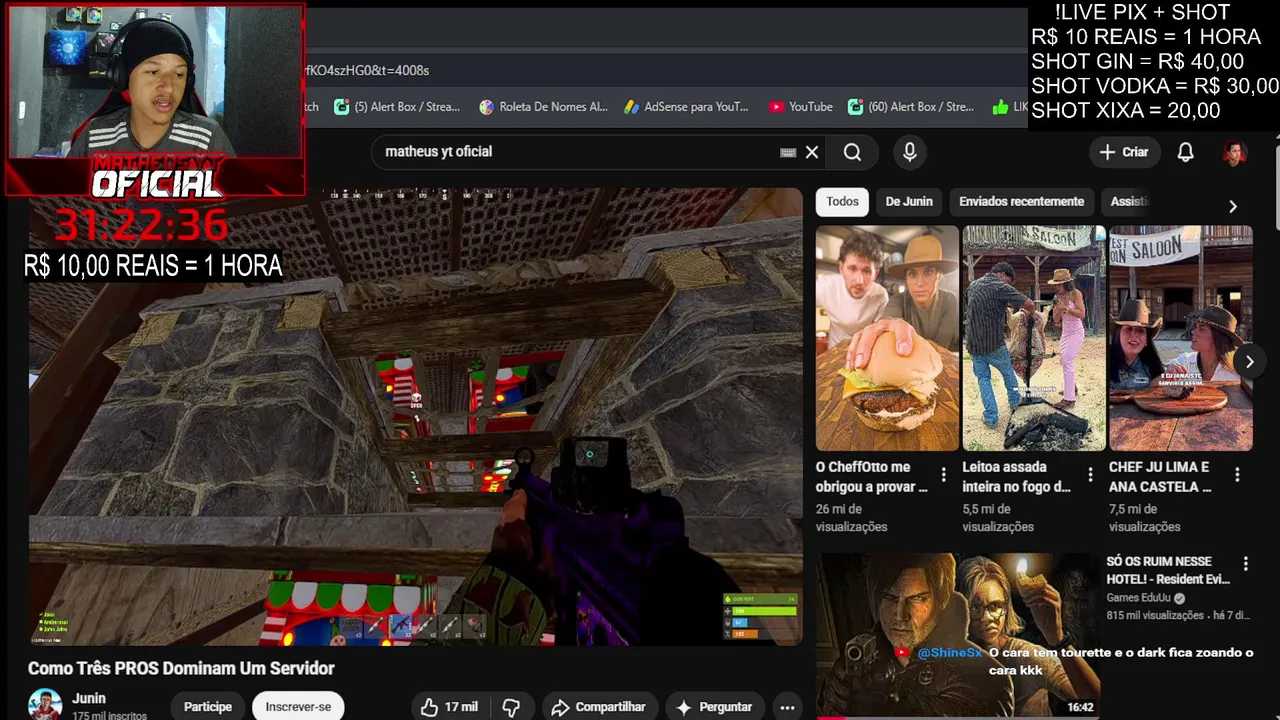Viewport: 1280px width, 720px height.
Task: Open the Alert Box (60) bookmark
Action: (911, 107)
